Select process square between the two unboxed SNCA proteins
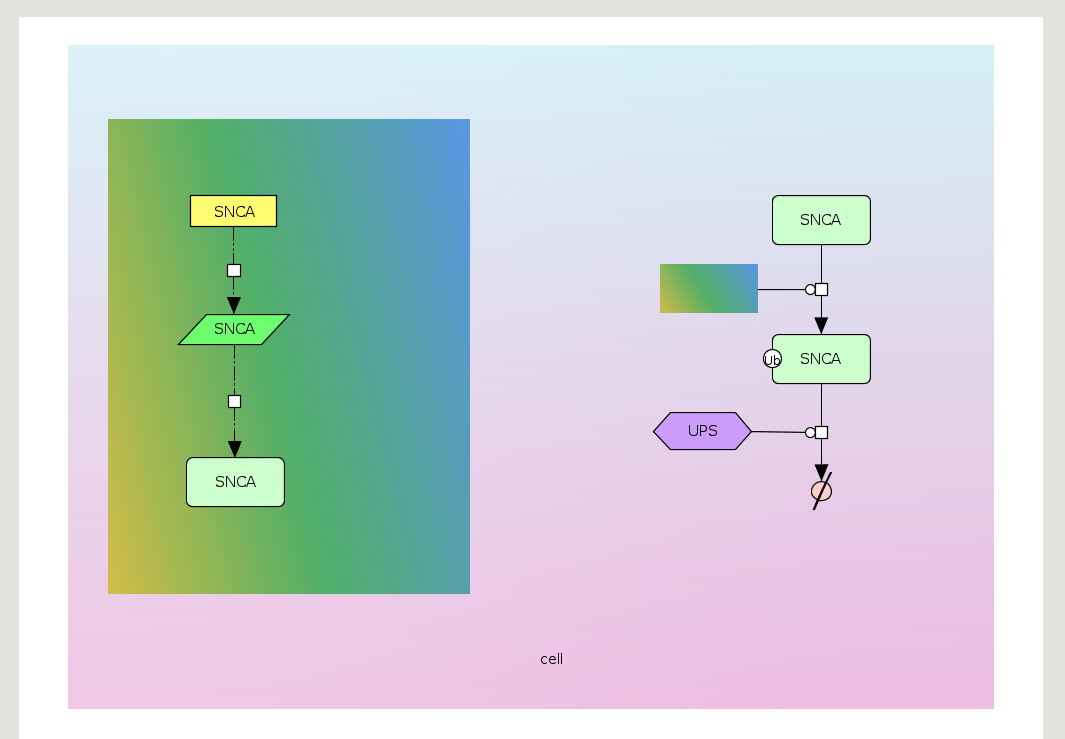 [x=822, y=289]
